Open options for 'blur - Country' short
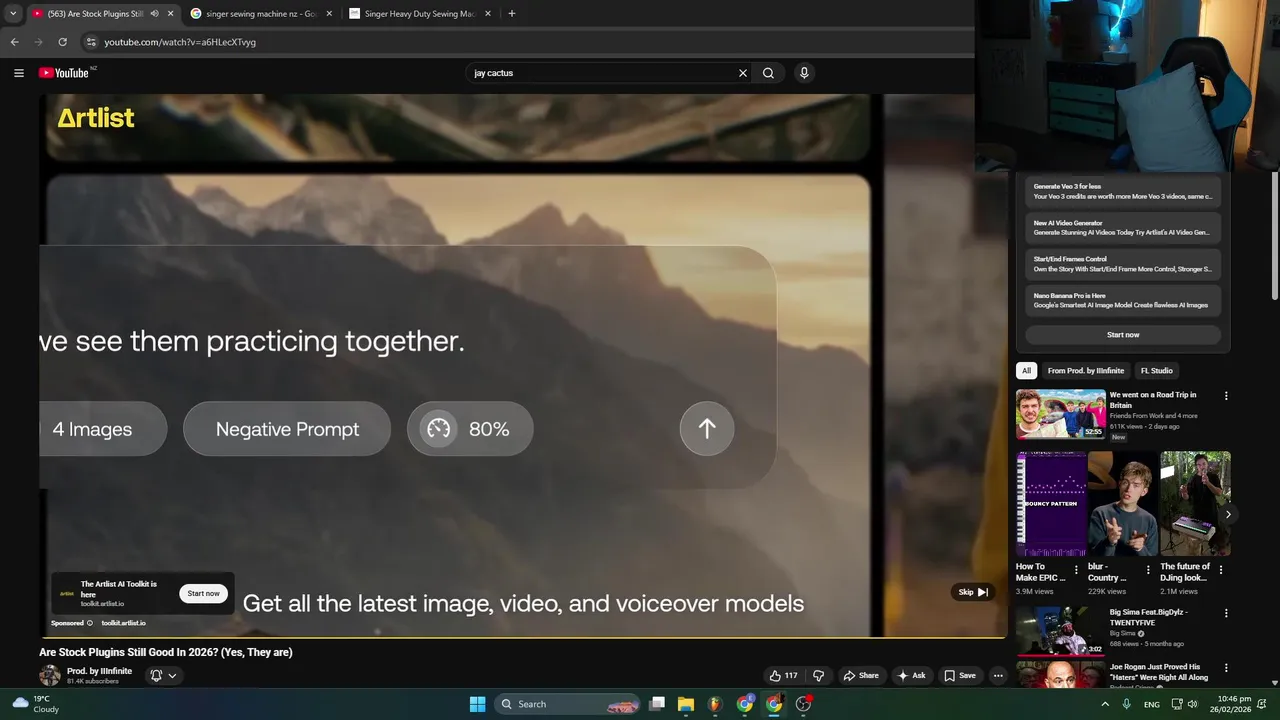Screen dimensions: 1280x720 point(1148,569)
